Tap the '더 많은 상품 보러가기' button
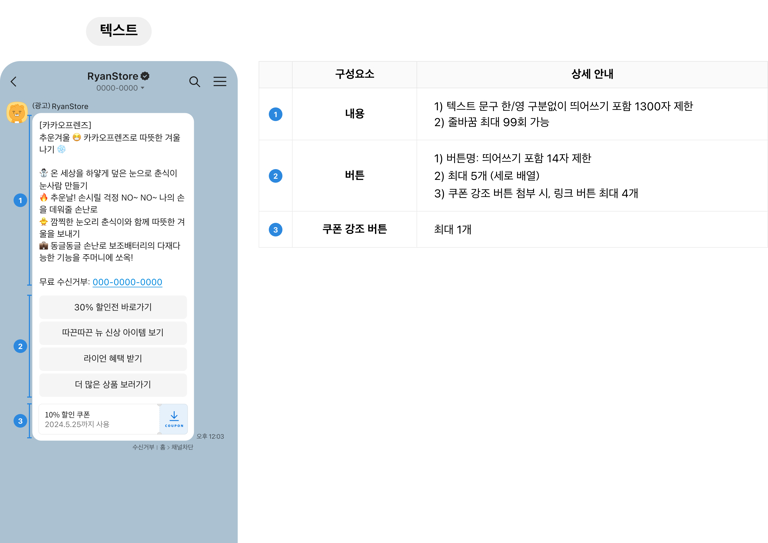Image resolution: width=768 pixels, height=543 pixels. pos(113,385)
